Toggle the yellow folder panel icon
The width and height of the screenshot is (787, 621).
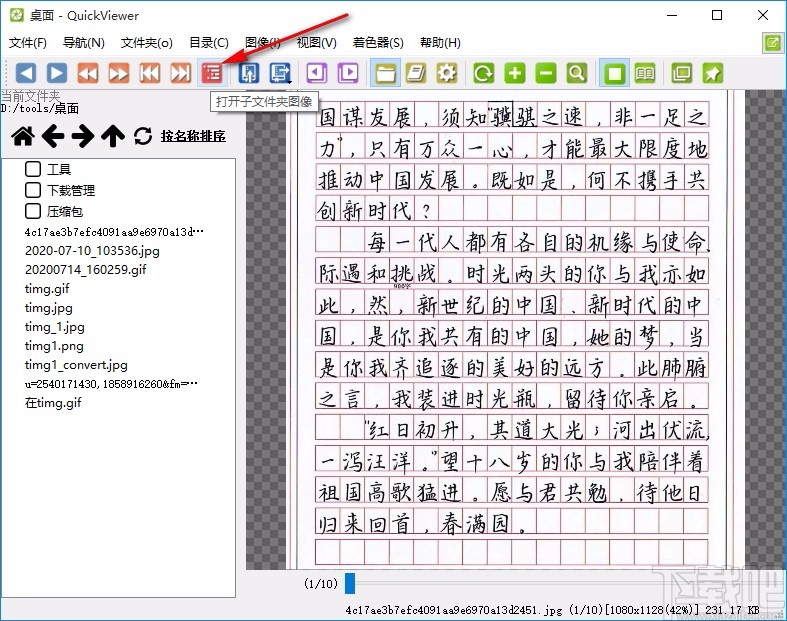point(385,73)
